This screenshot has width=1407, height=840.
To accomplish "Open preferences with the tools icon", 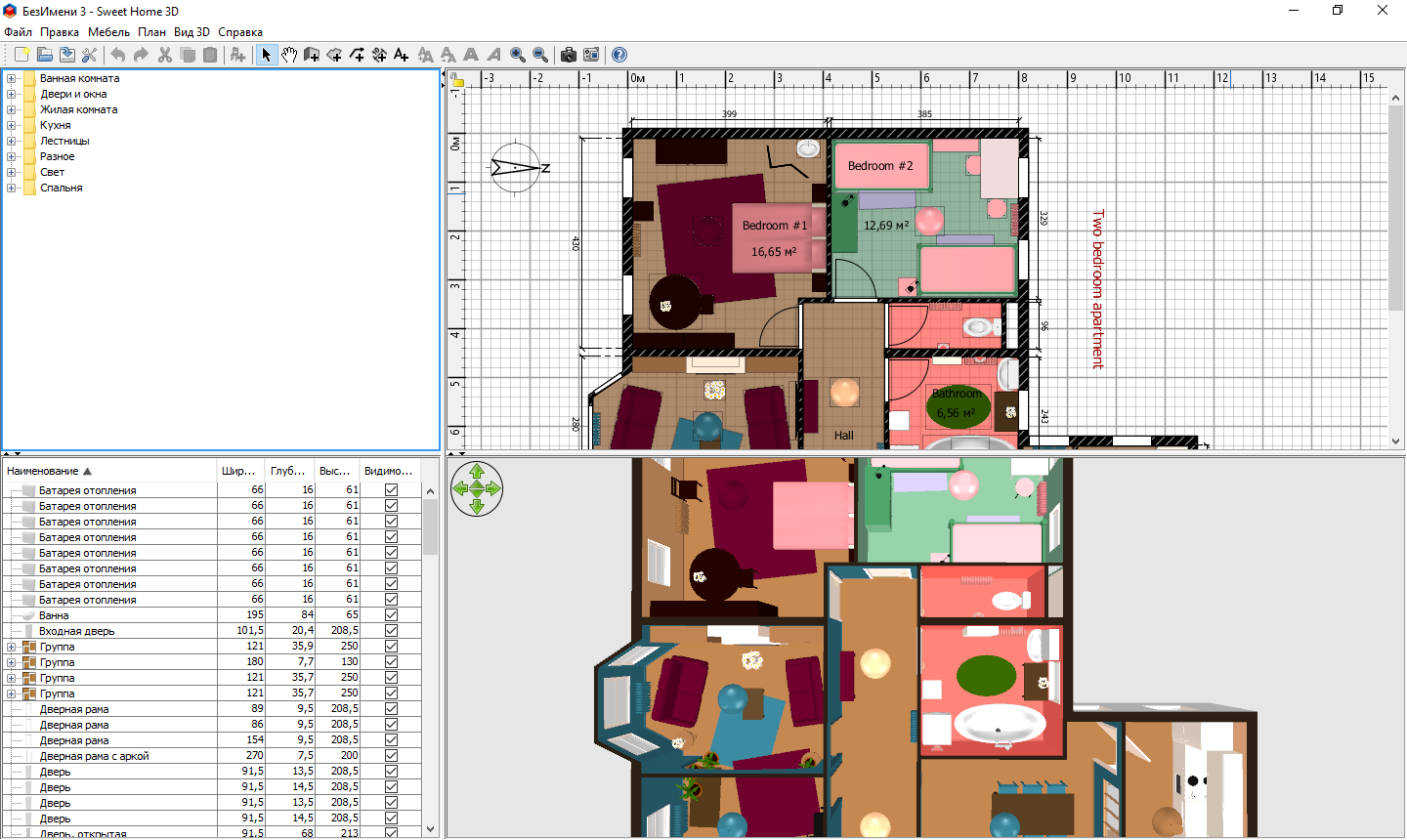I will point(89,55).
